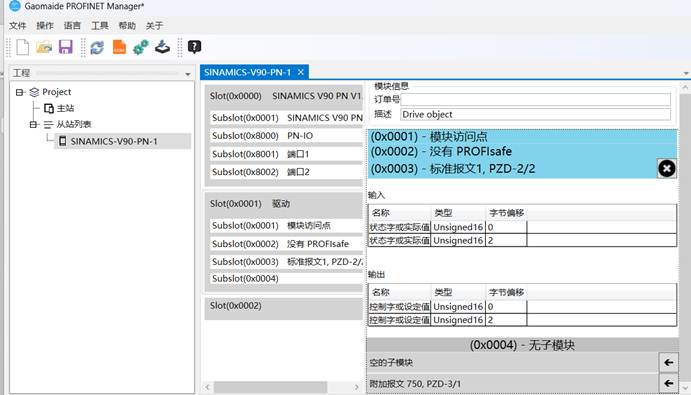
Task: Save project with purple floppy icon
Action: pyautogui.click(x=66, y=47)
